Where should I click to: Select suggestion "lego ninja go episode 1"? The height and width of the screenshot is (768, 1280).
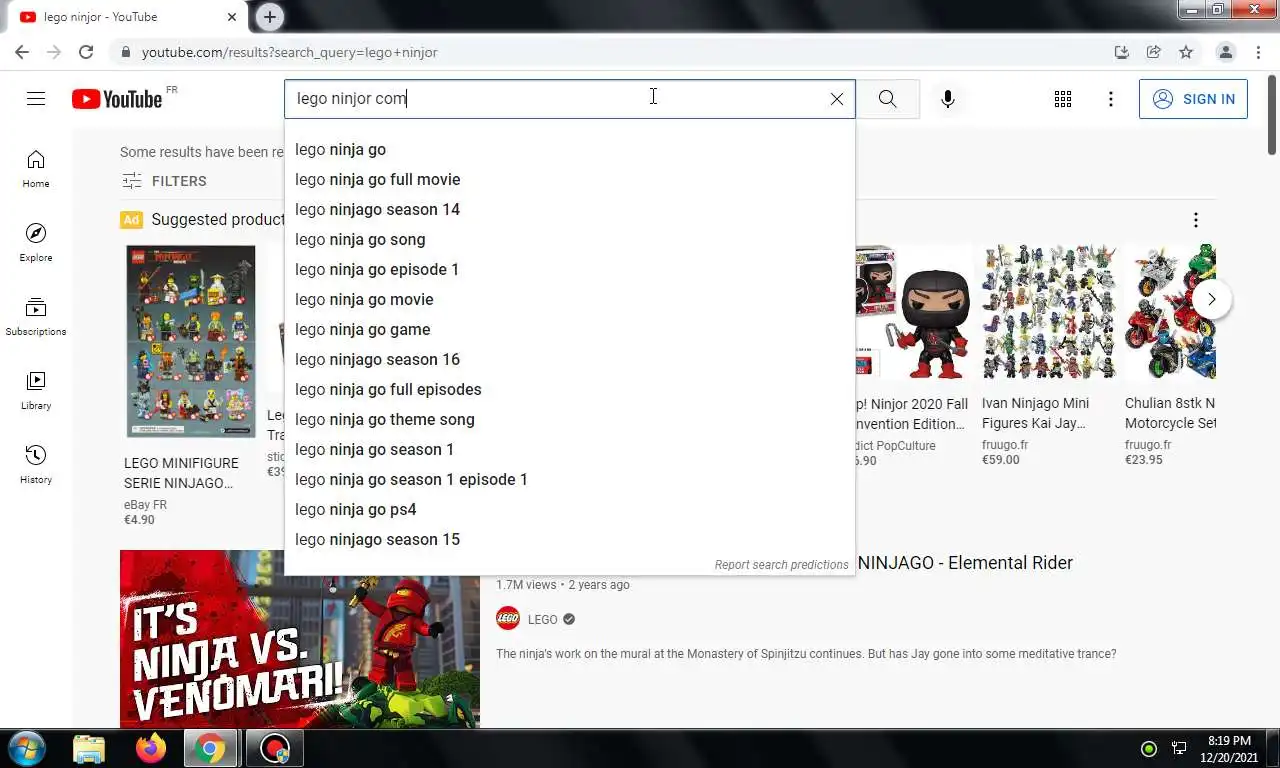(x=569, y=269)
